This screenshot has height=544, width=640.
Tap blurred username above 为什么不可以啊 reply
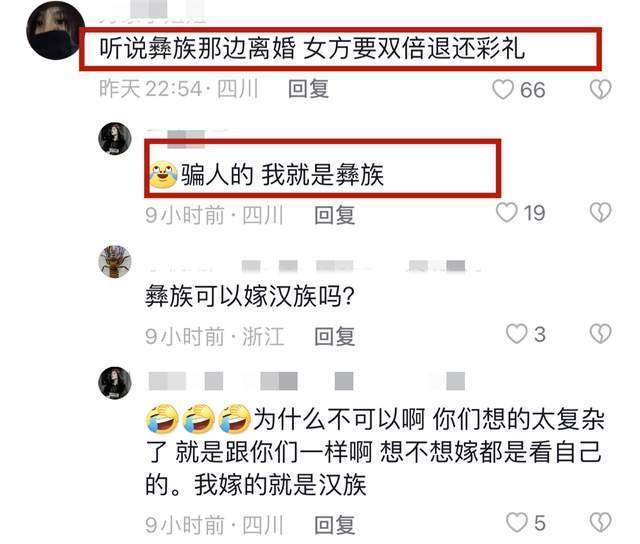tap(307, 381)
